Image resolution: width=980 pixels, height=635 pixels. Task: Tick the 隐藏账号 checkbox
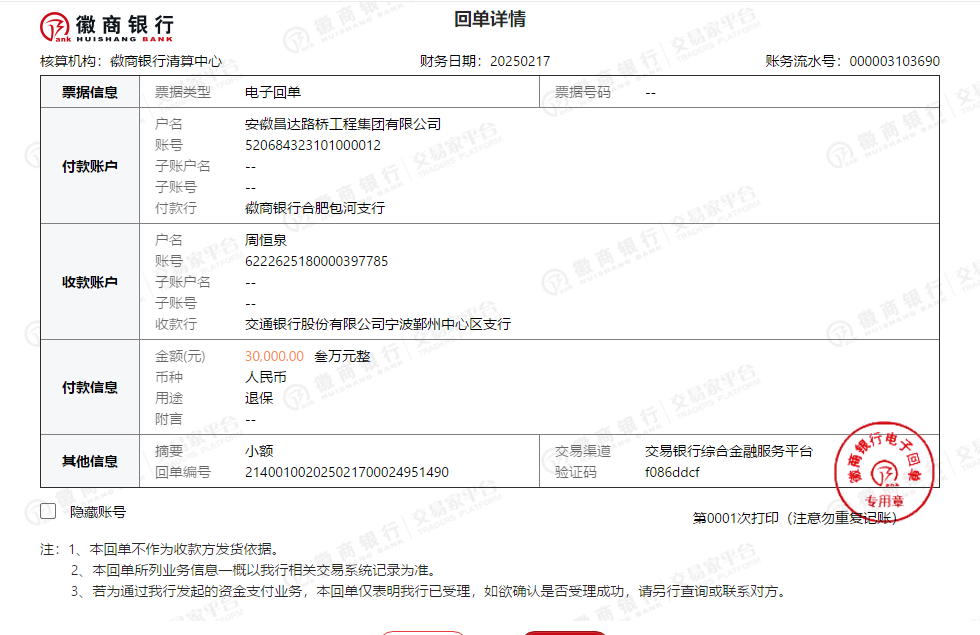coord(48,512)
